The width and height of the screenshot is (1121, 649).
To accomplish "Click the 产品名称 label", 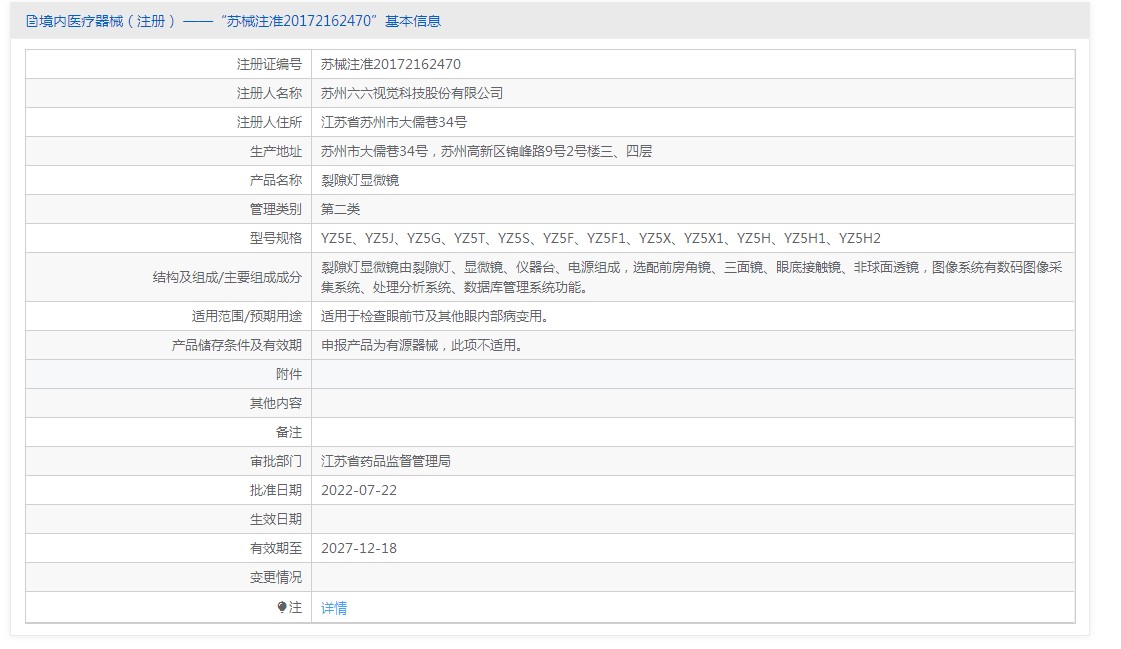I will pos(276,180).
